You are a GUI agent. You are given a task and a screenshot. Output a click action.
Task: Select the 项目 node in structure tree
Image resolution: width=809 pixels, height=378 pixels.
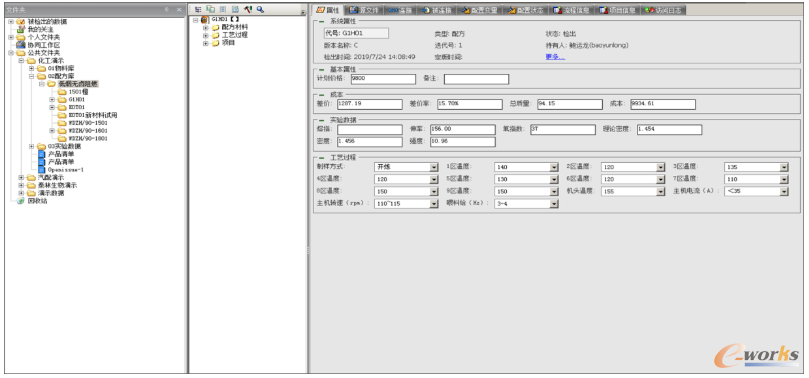[229, 43]
